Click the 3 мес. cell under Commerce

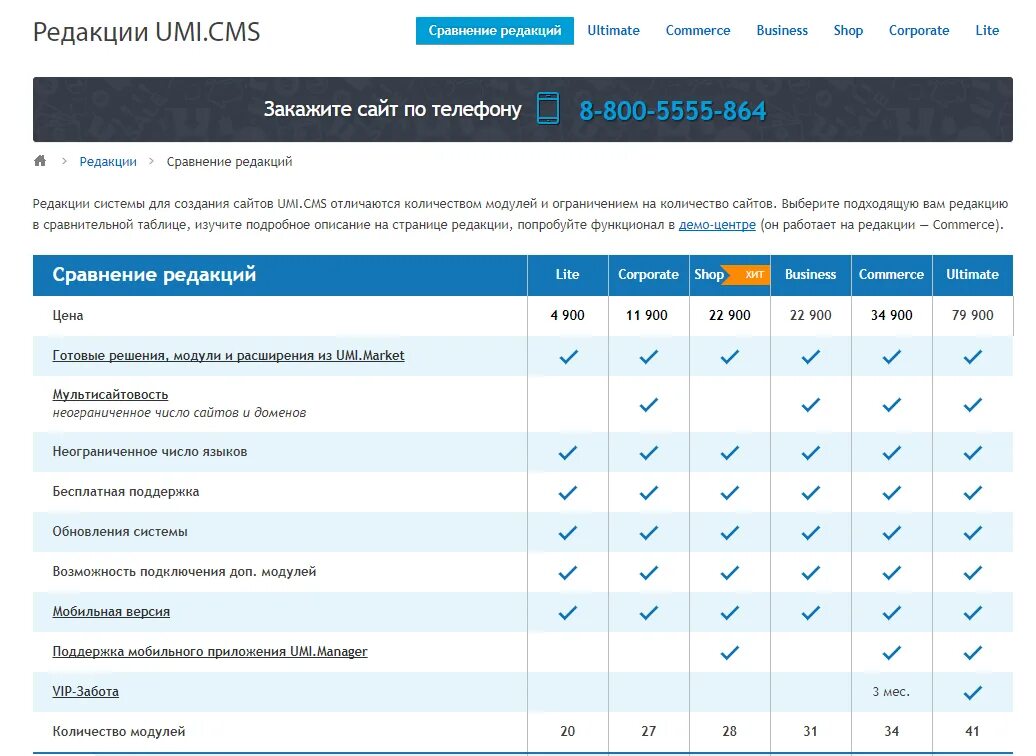point(891,692)
